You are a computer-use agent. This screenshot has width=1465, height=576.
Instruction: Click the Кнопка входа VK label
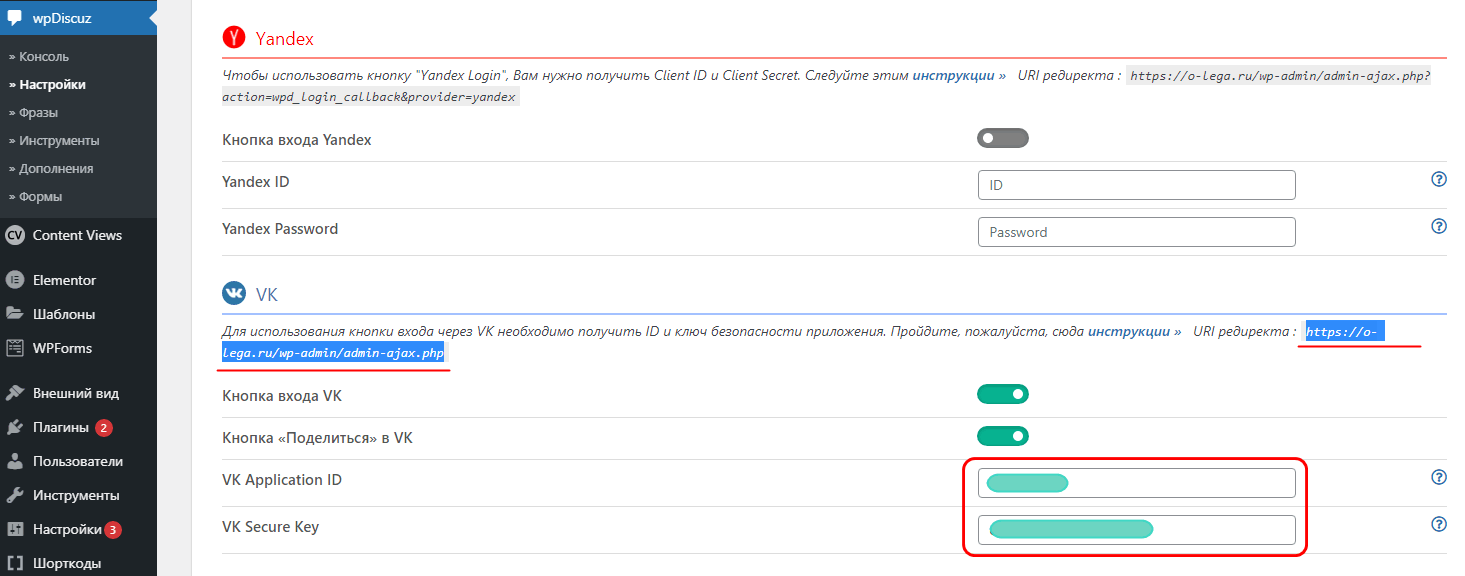(x=282, y=396)
